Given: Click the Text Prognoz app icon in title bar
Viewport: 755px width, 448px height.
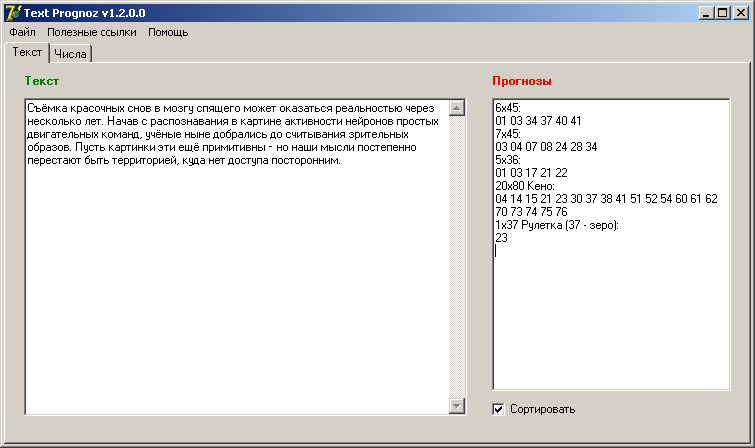Looking at the screenshot, I should [x=13, y=12].
